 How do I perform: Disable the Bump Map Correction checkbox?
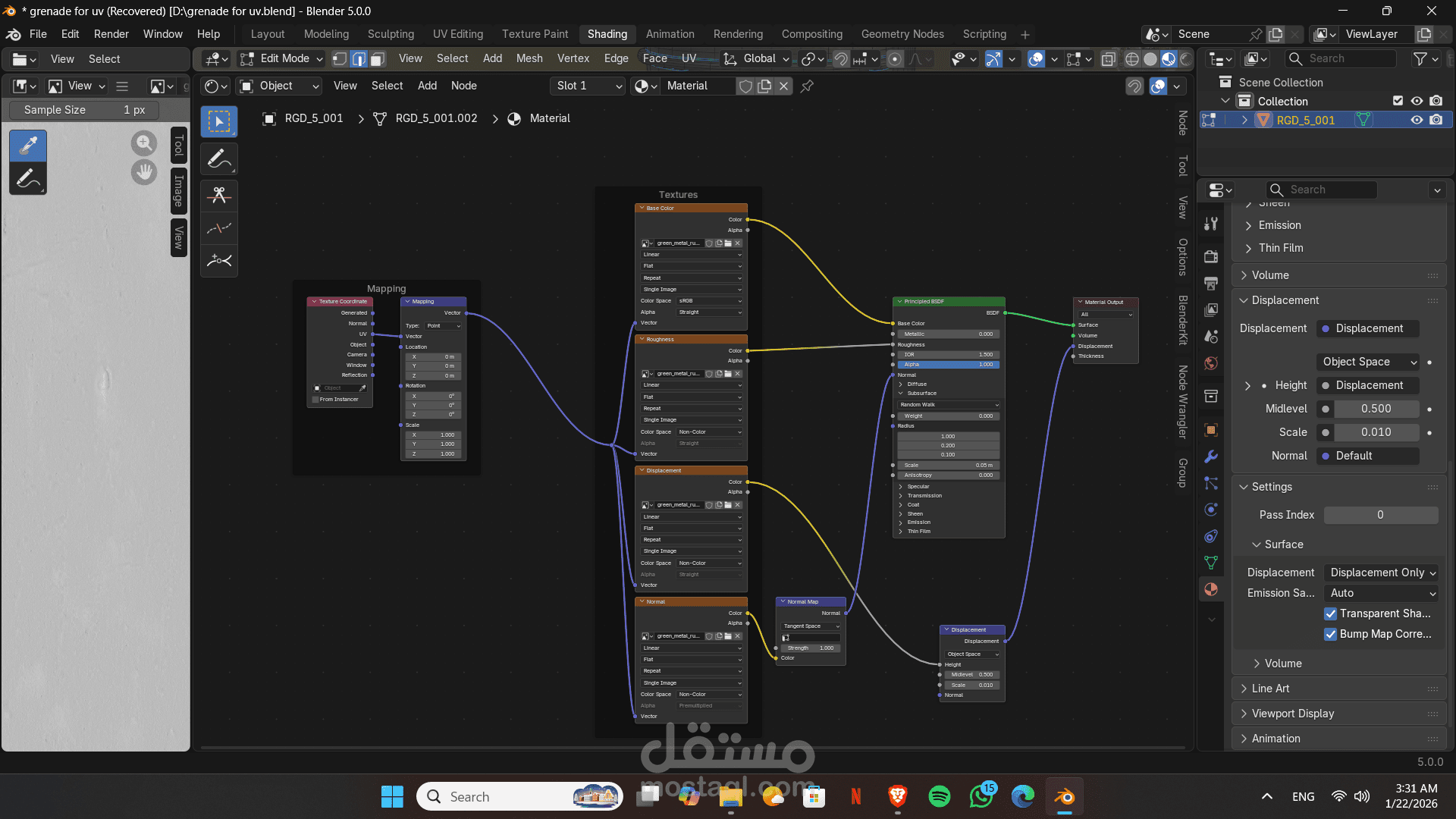click(x=1330, y=634)
